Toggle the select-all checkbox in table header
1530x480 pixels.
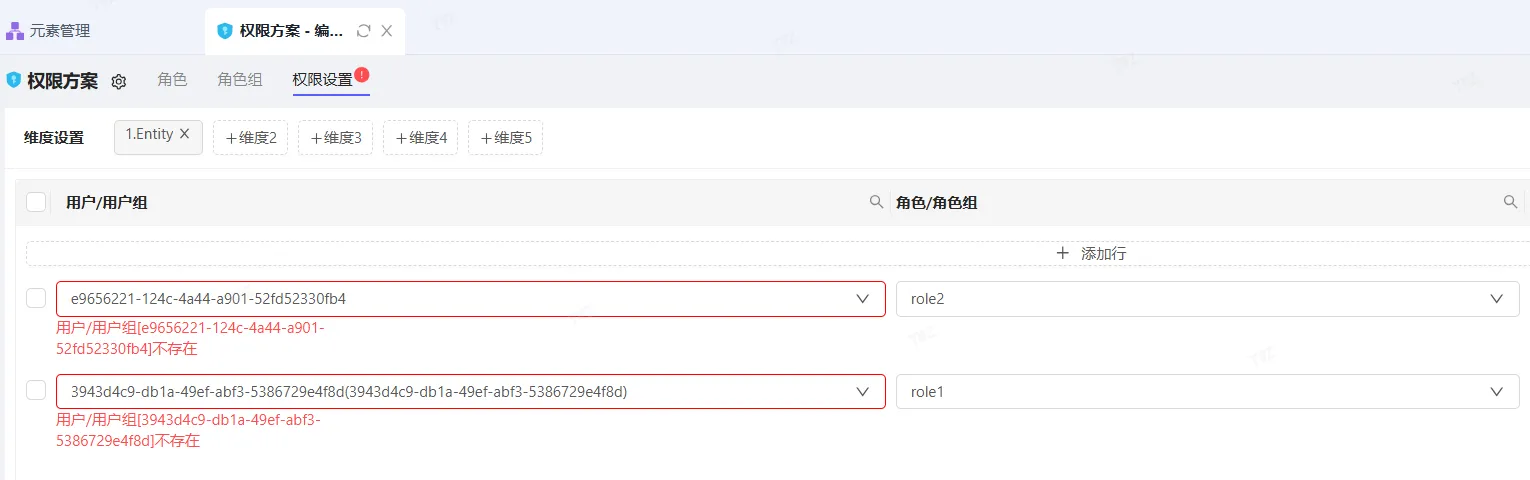36,202
